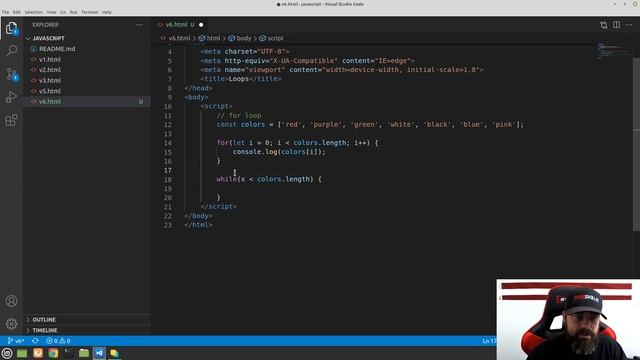Open the Run menu
The image size is (640, 360).
(73, 12)
